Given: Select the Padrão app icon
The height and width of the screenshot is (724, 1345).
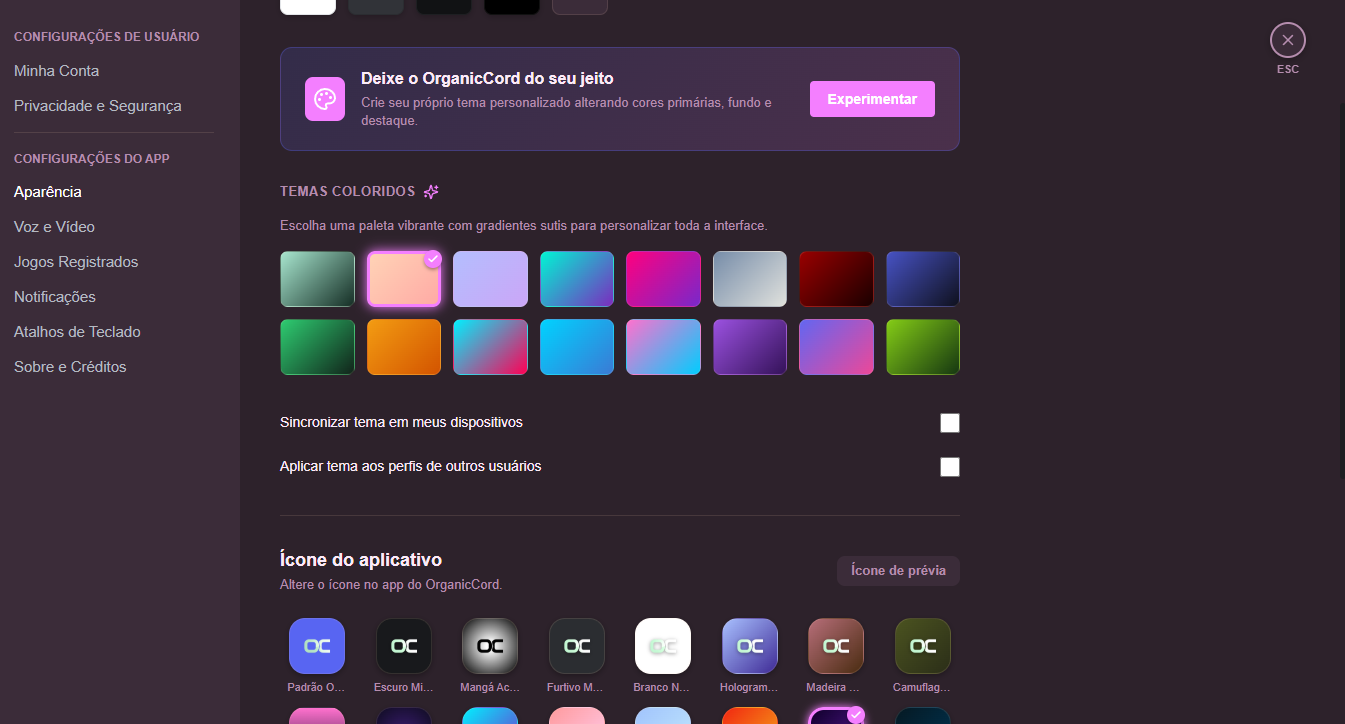Looking at the screenshot, I should click(317, 646).
